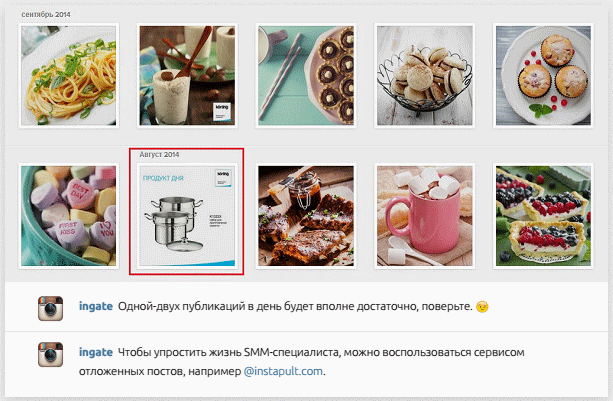Viewport: 613px width, 401px height.
Task: Open the berry tart slices photo
Action: 543,216
